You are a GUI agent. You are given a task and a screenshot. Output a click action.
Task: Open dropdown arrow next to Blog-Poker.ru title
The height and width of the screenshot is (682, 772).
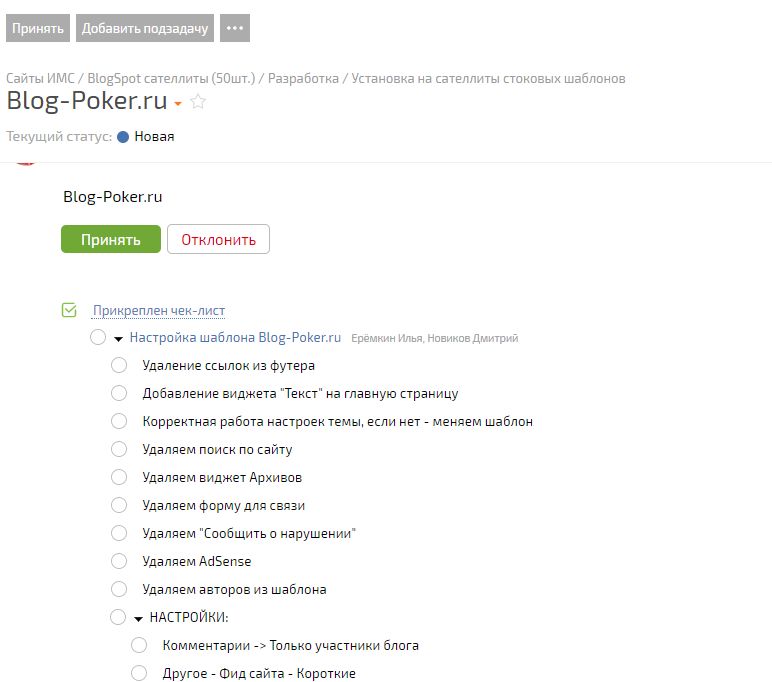[x=178, y=103]
